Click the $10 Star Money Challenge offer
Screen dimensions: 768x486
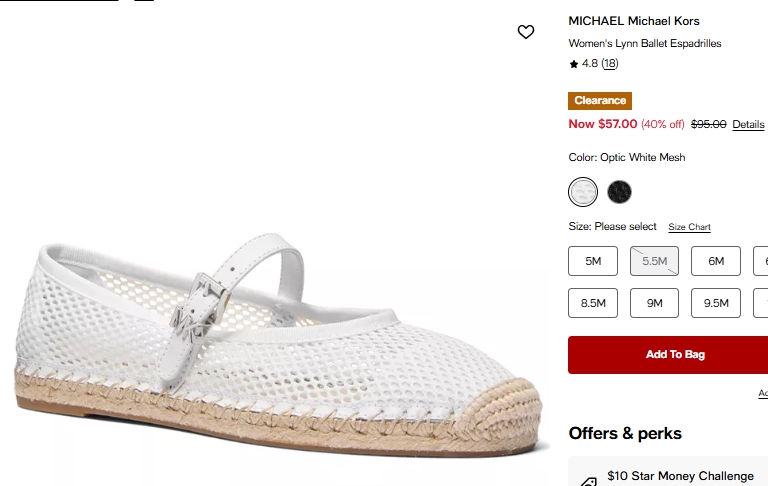(x=680, y=476)
